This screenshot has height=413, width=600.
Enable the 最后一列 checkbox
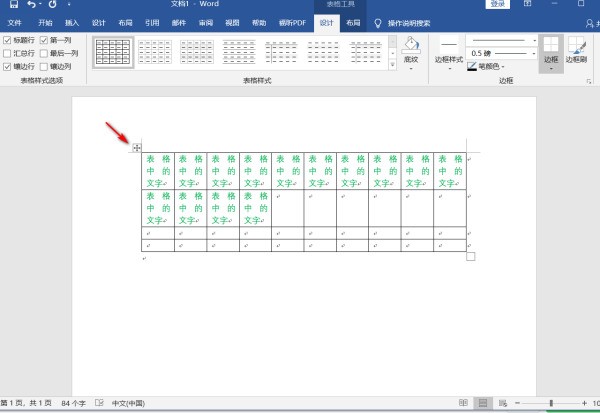[44, 53]
